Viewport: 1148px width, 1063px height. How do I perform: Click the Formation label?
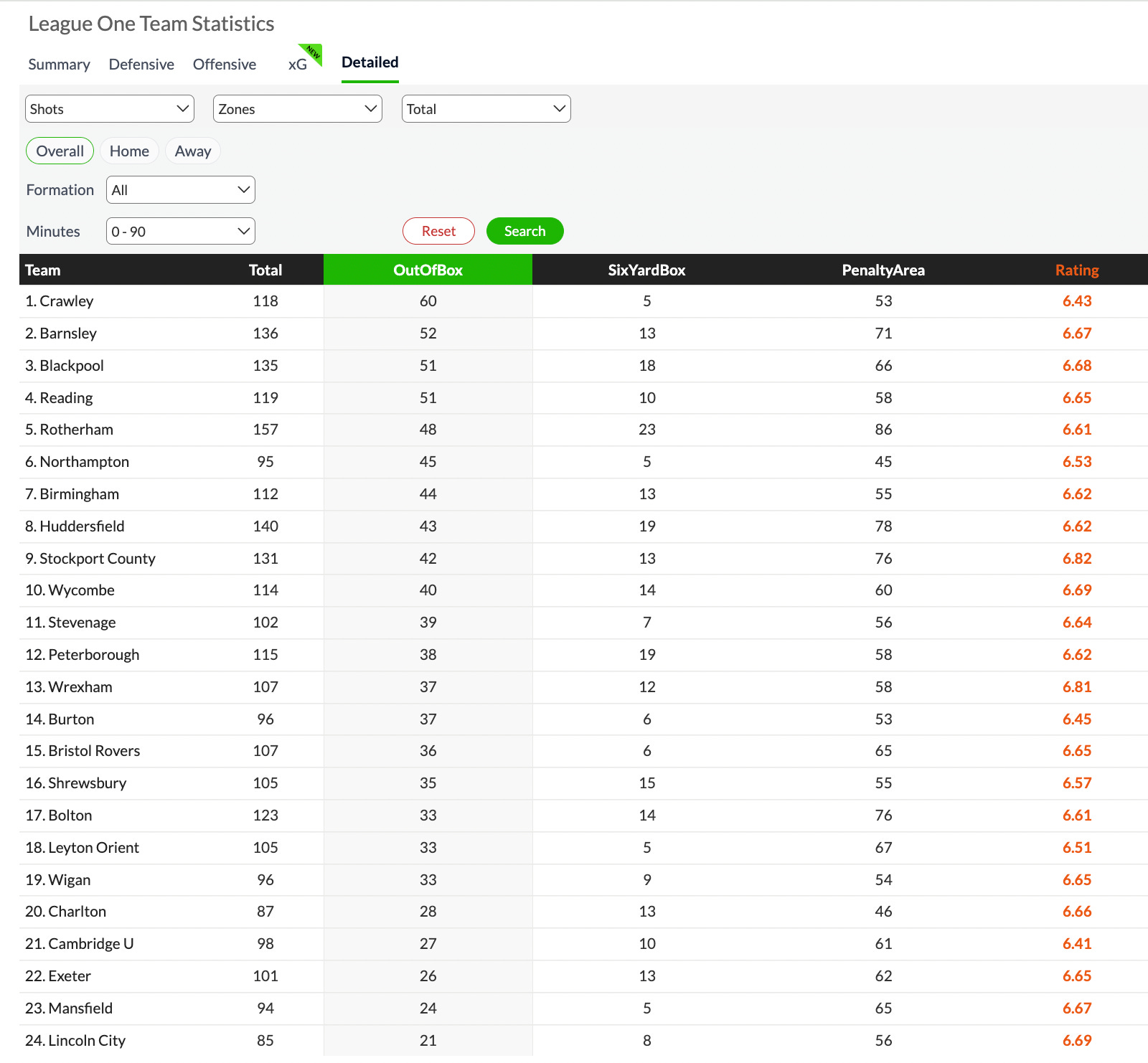(60, 190)
